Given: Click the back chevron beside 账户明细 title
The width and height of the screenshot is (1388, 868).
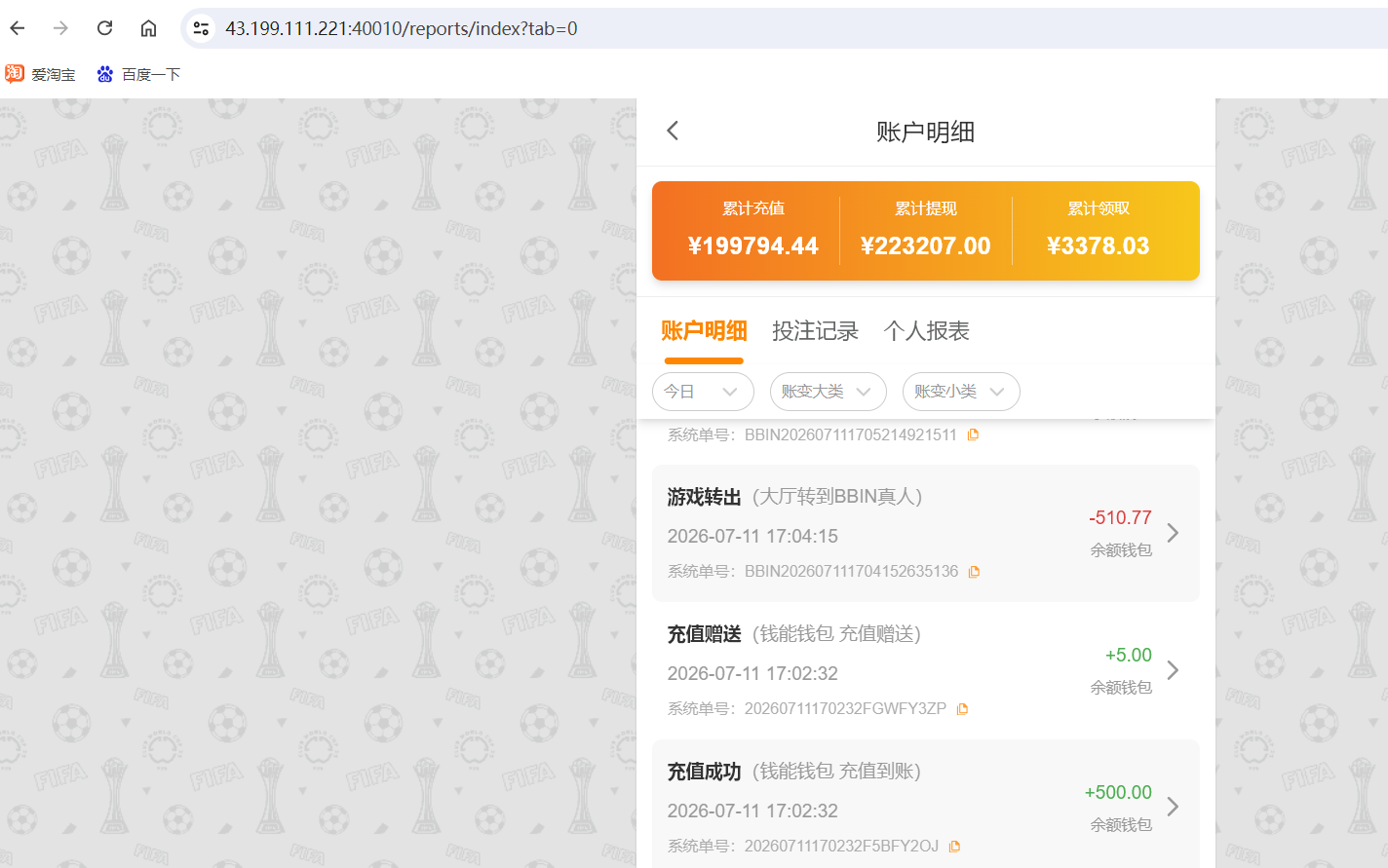Looking at the screenshot, I should click(x=673, y=131).
